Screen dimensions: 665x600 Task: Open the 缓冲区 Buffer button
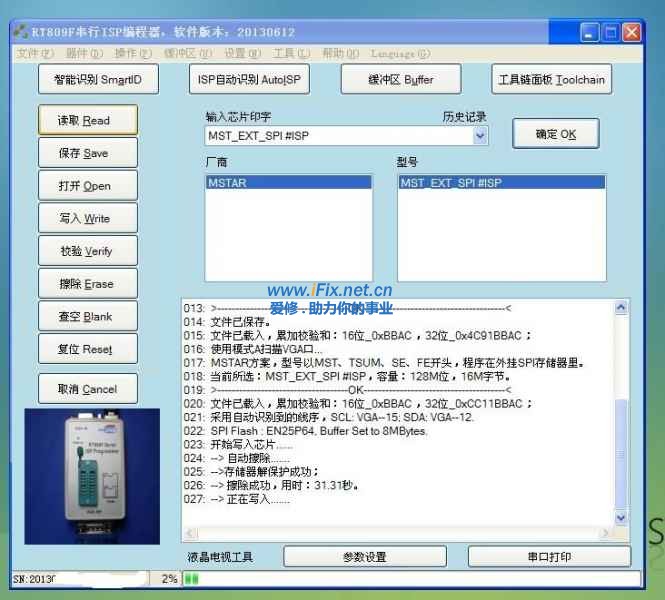click(x=401, y=79)
